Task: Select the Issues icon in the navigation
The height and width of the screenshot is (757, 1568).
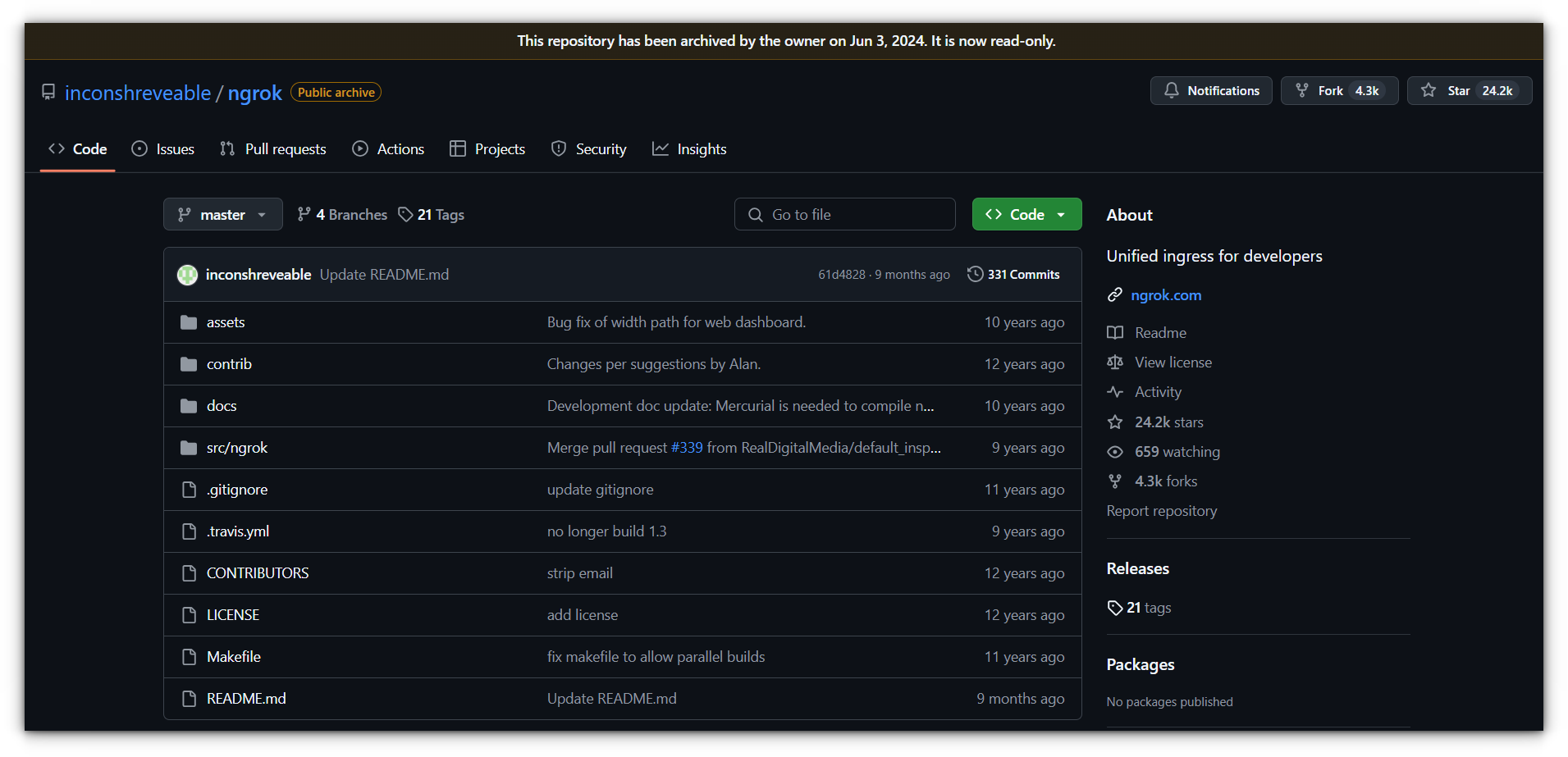Action: click(139, 148)
